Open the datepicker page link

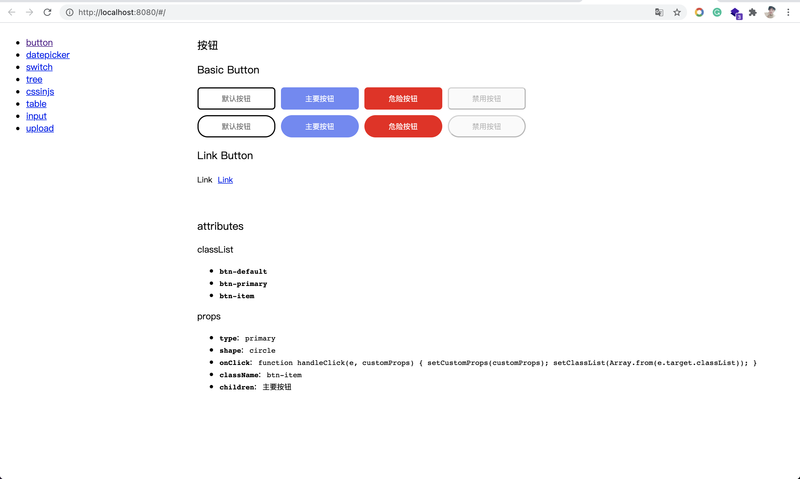coord(48,55)
